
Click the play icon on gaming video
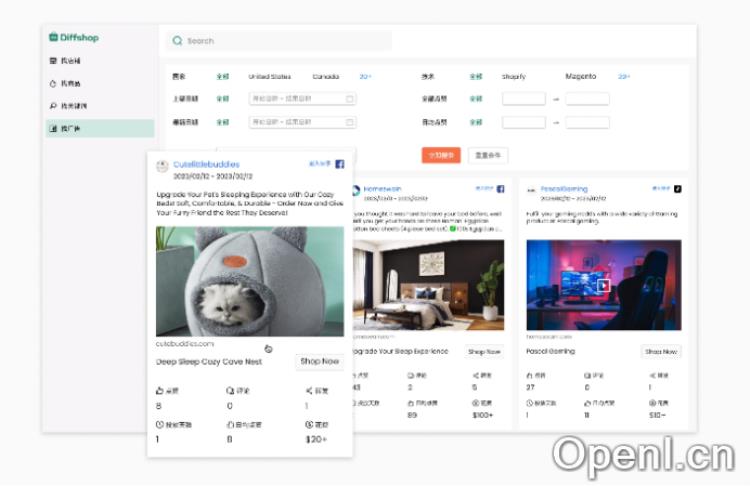click(603, 285)
